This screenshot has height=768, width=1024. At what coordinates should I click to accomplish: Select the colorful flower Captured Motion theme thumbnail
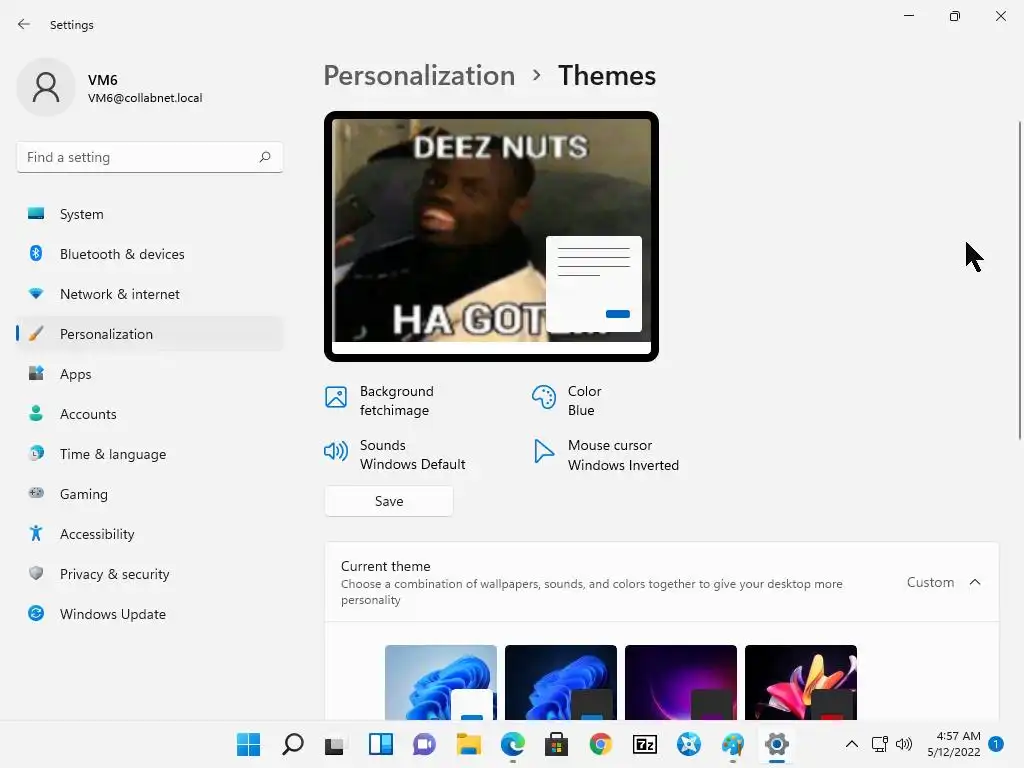(x=801, y=682)
